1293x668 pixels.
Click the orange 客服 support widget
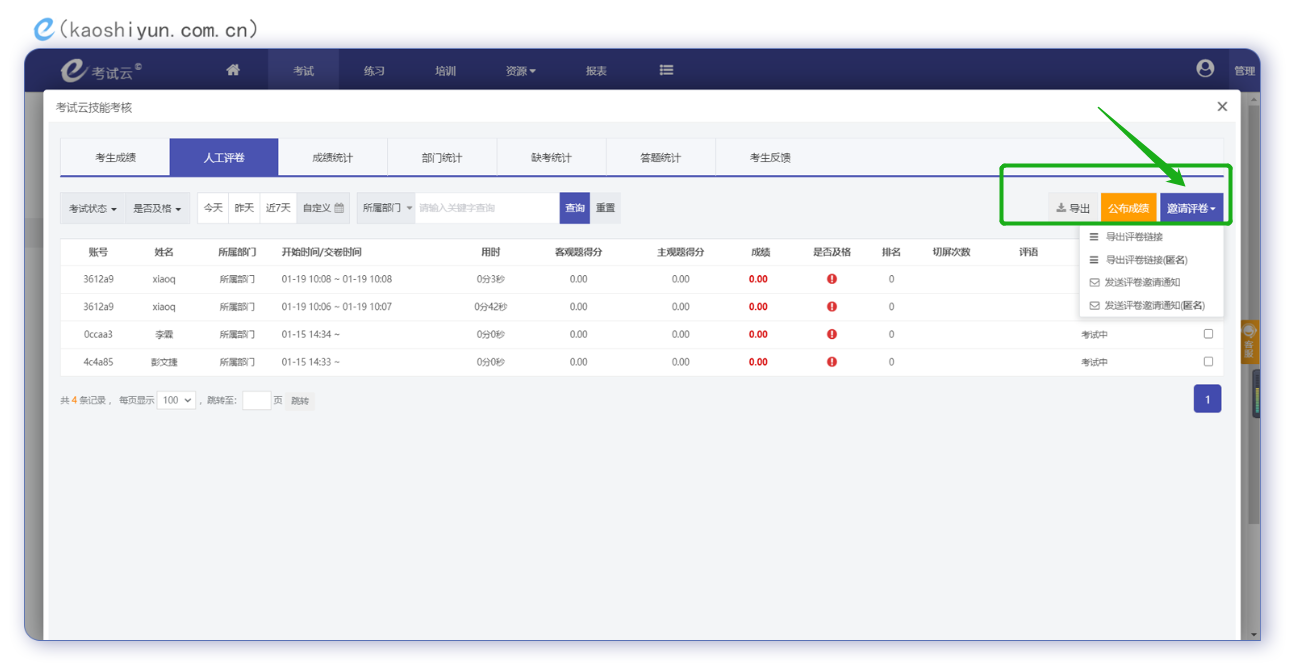(1248, 342)
